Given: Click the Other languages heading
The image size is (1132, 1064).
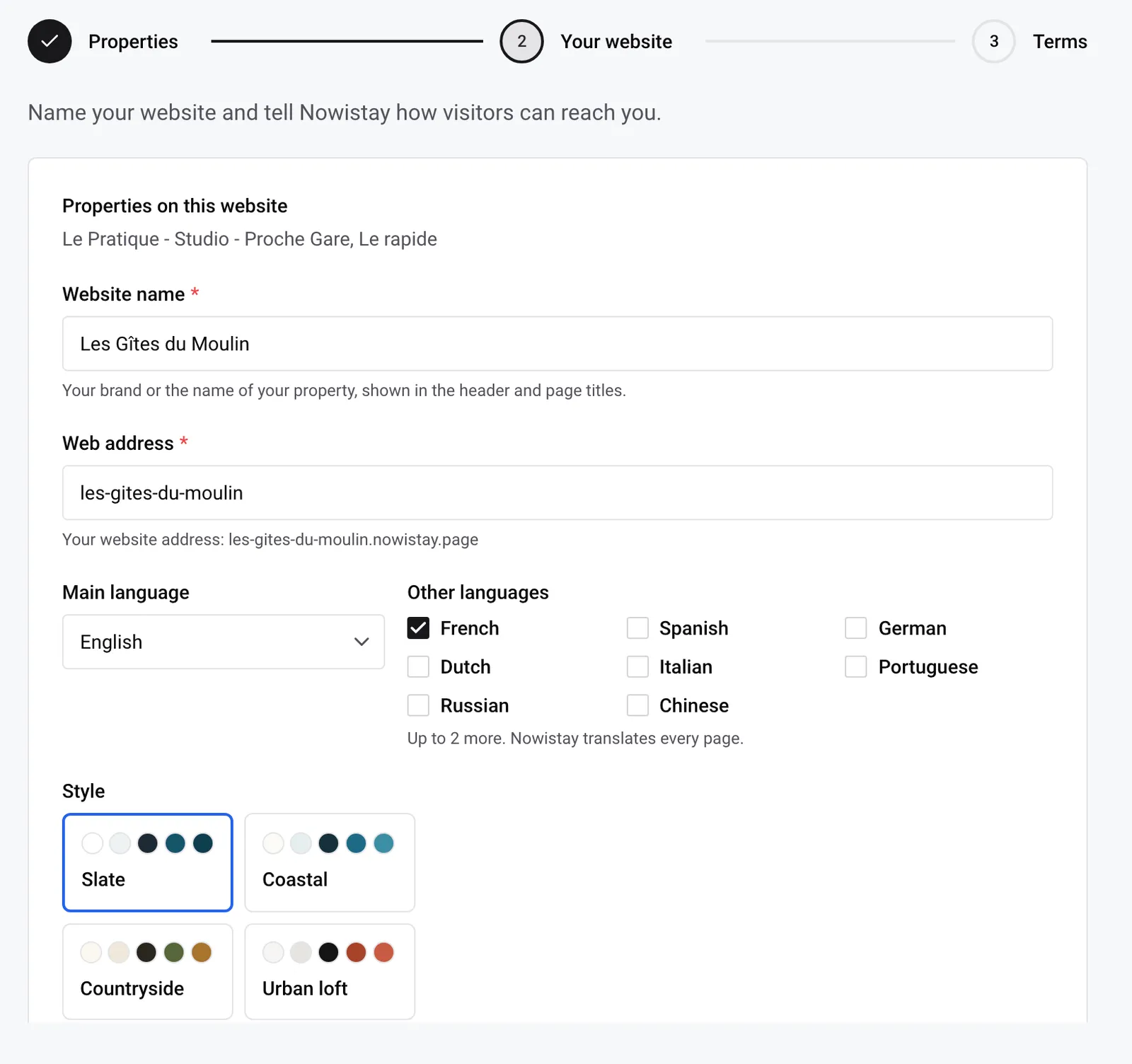Looking at the screenshot, I should (x=478, y=593).
